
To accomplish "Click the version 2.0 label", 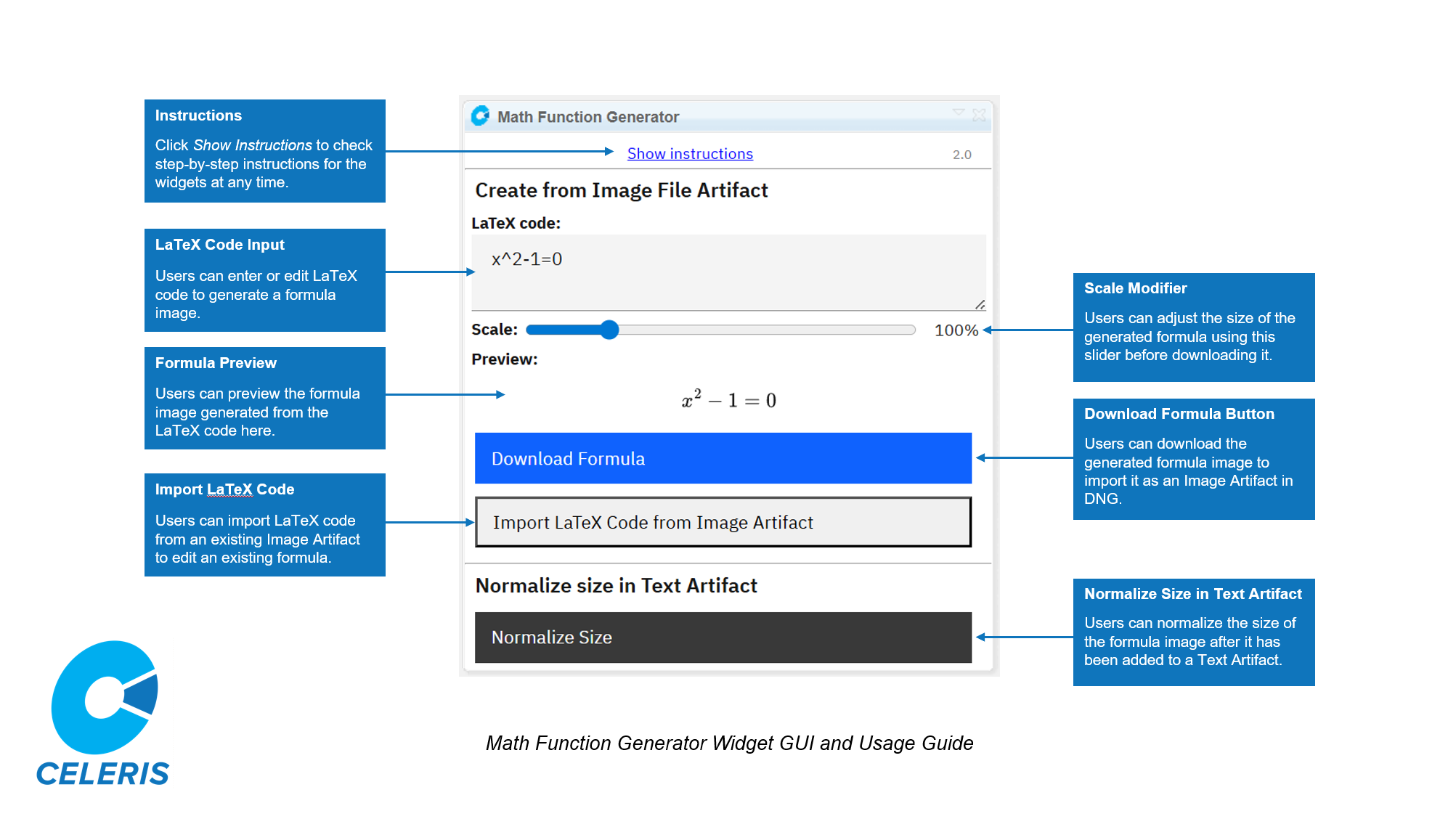I will coord(961,155).
